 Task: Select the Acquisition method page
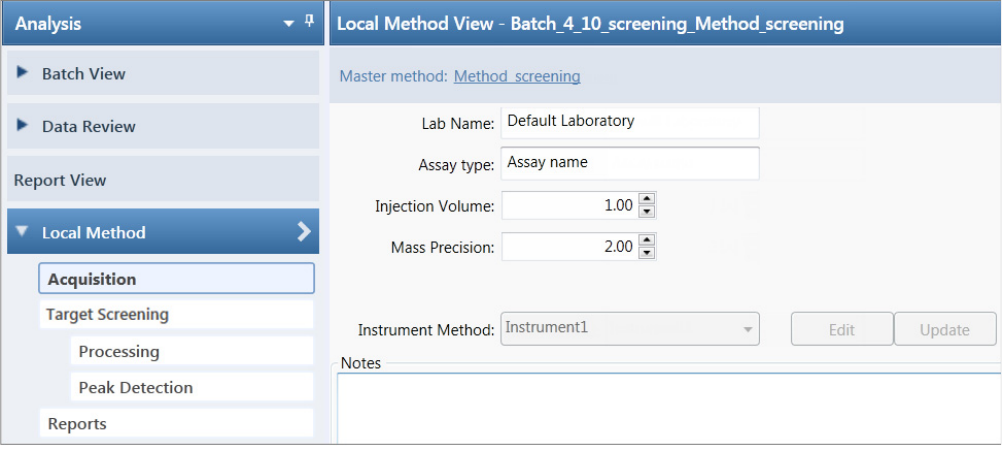tap(176, 279)
